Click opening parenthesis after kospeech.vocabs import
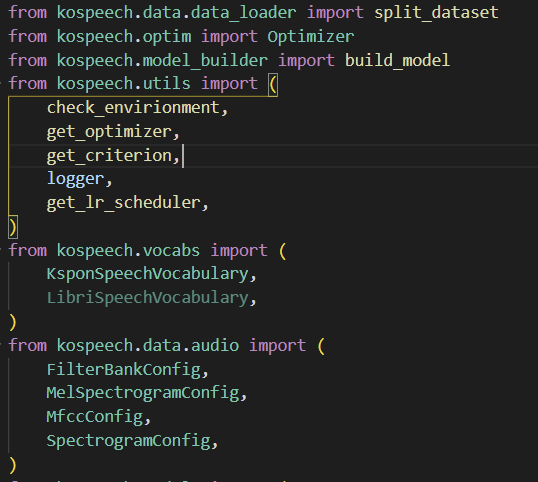This screenshot has width=538, height=482. coord(283,251)
